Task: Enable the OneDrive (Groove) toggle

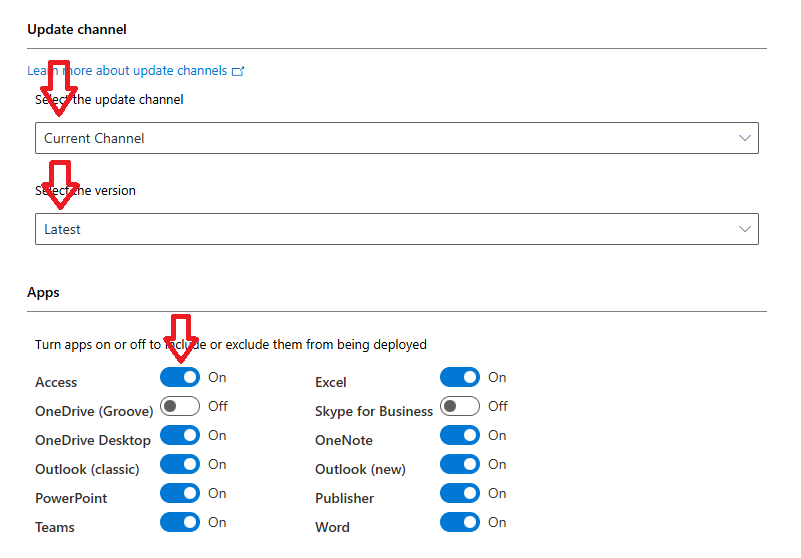Action: 180,407
